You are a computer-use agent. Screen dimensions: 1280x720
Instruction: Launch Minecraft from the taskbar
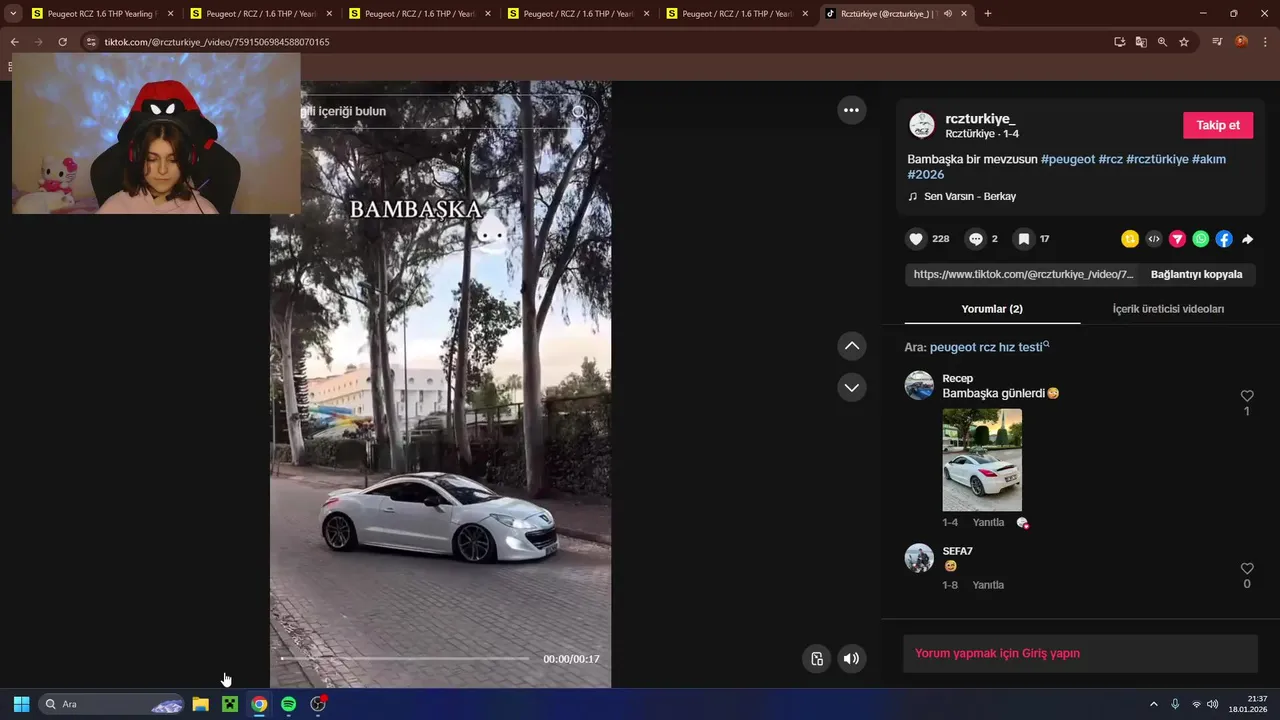point(229,704)
